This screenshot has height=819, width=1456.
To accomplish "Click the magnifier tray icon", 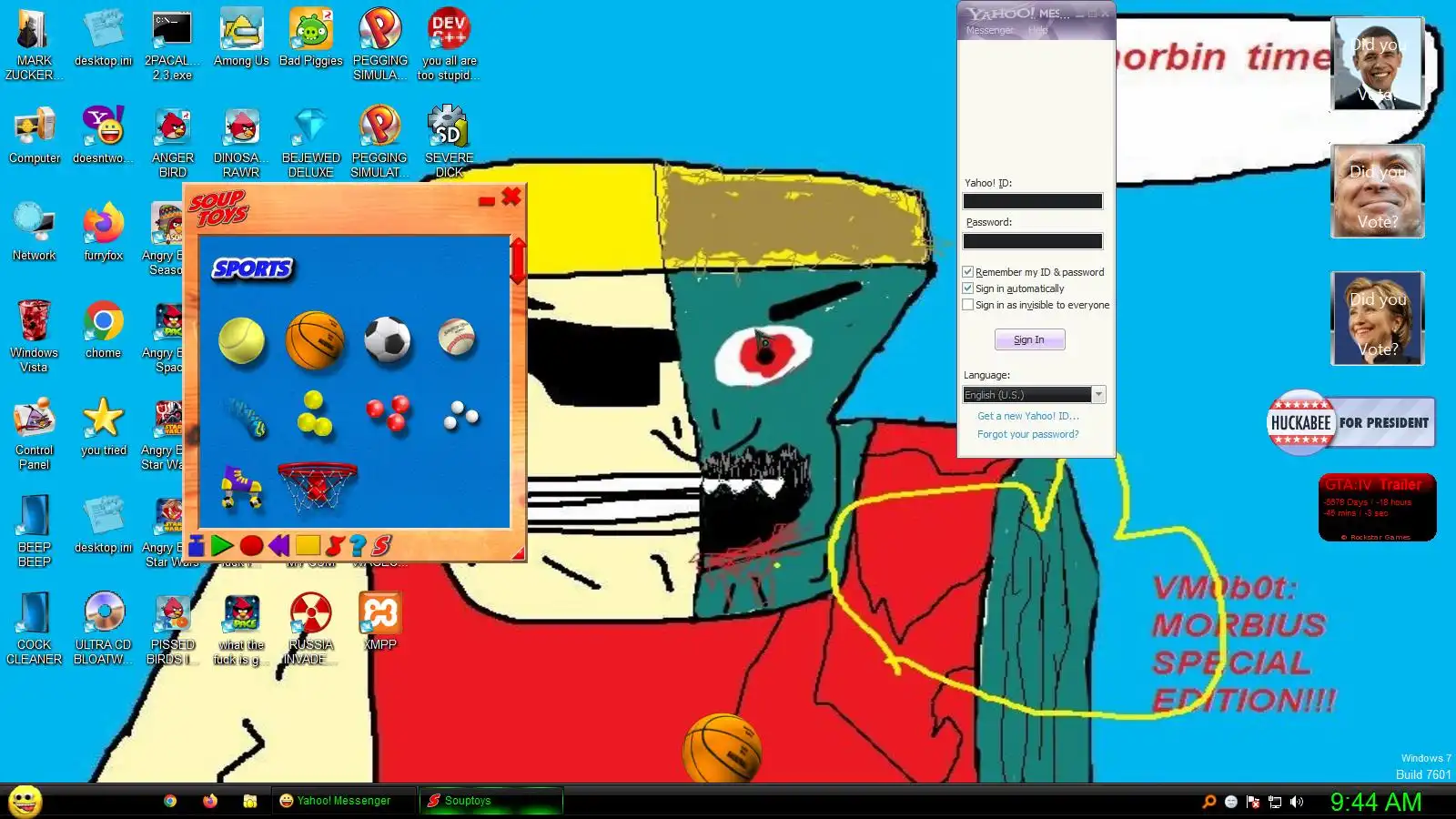I will pyautogui.click(x=1209, y=802).
